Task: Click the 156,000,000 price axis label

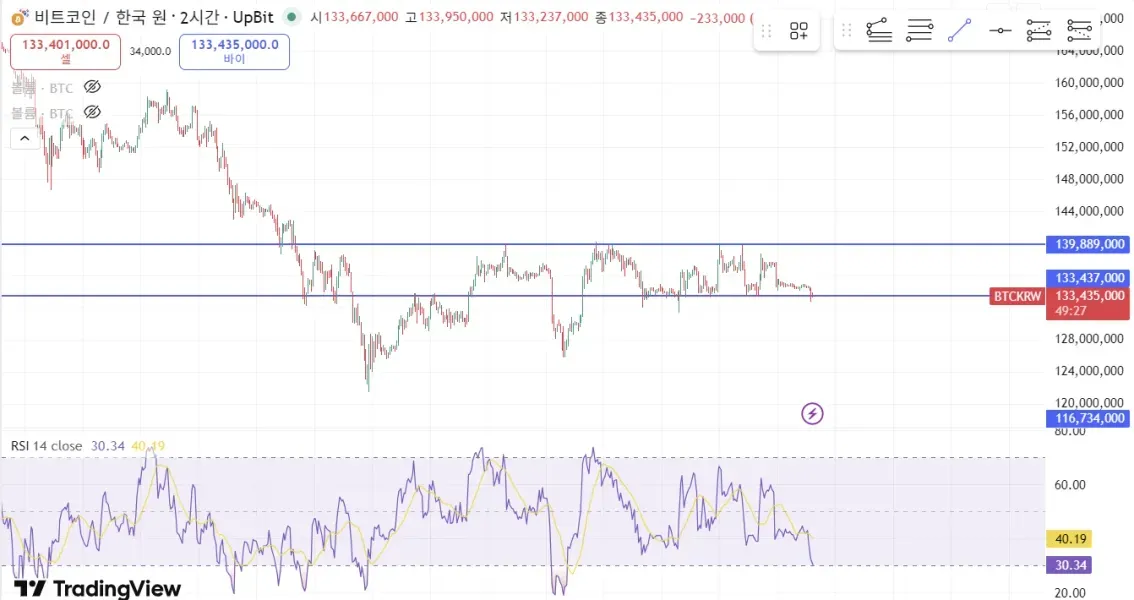Action: coord(1088,114)
